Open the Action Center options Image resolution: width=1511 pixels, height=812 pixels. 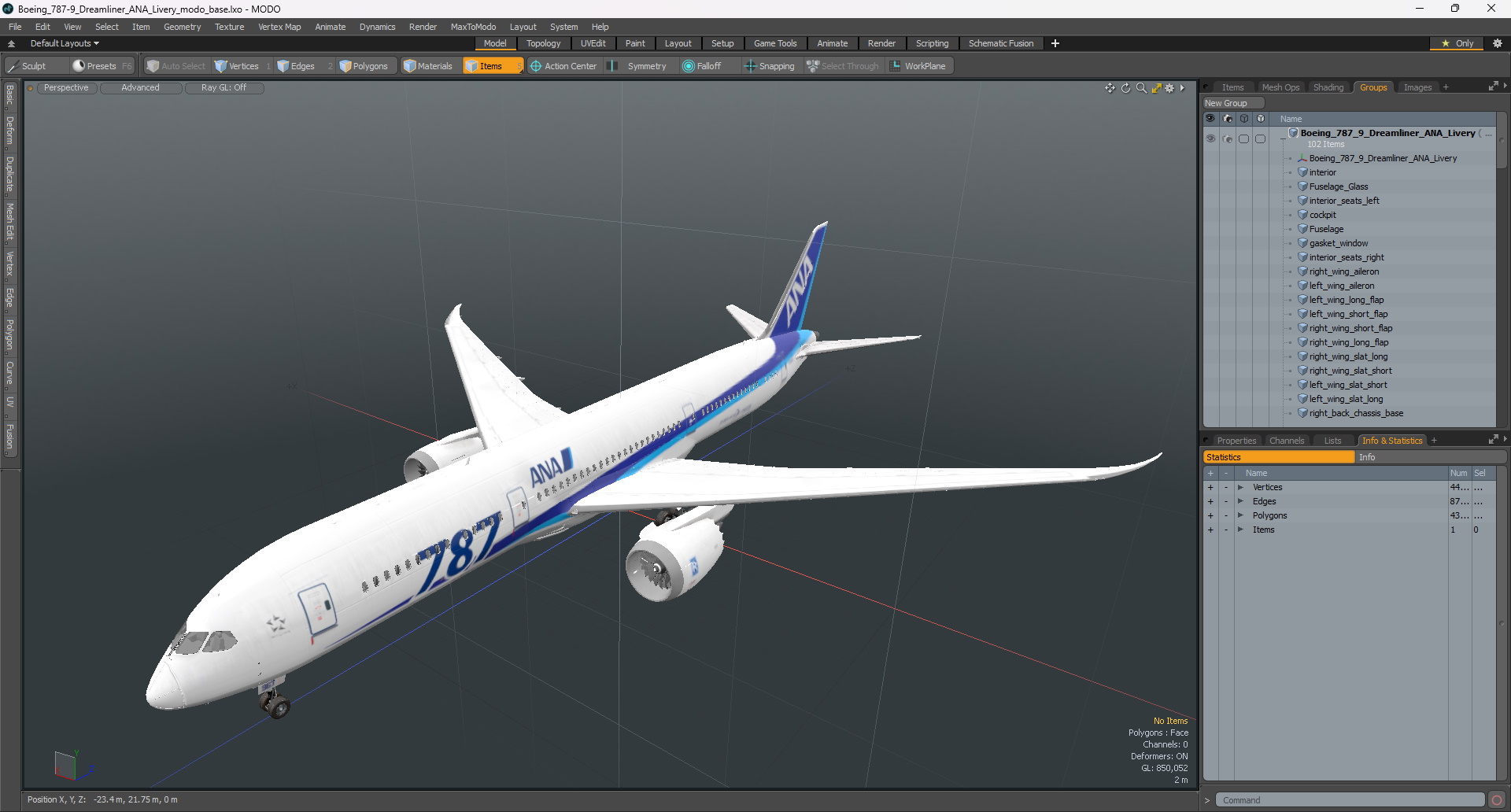[x=563, y=66]
